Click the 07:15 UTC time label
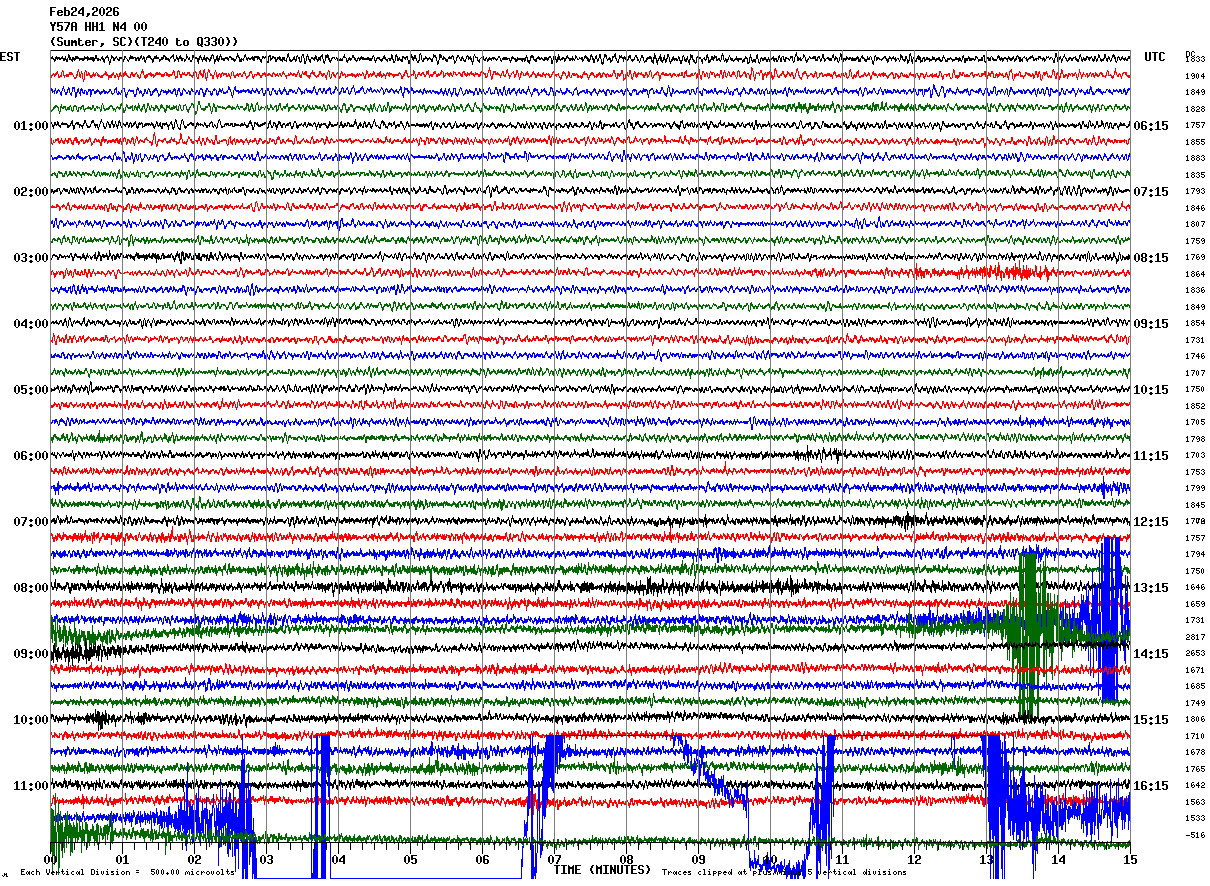The height and width of the screenshot is (886, 1210). tap(1152, 192)
